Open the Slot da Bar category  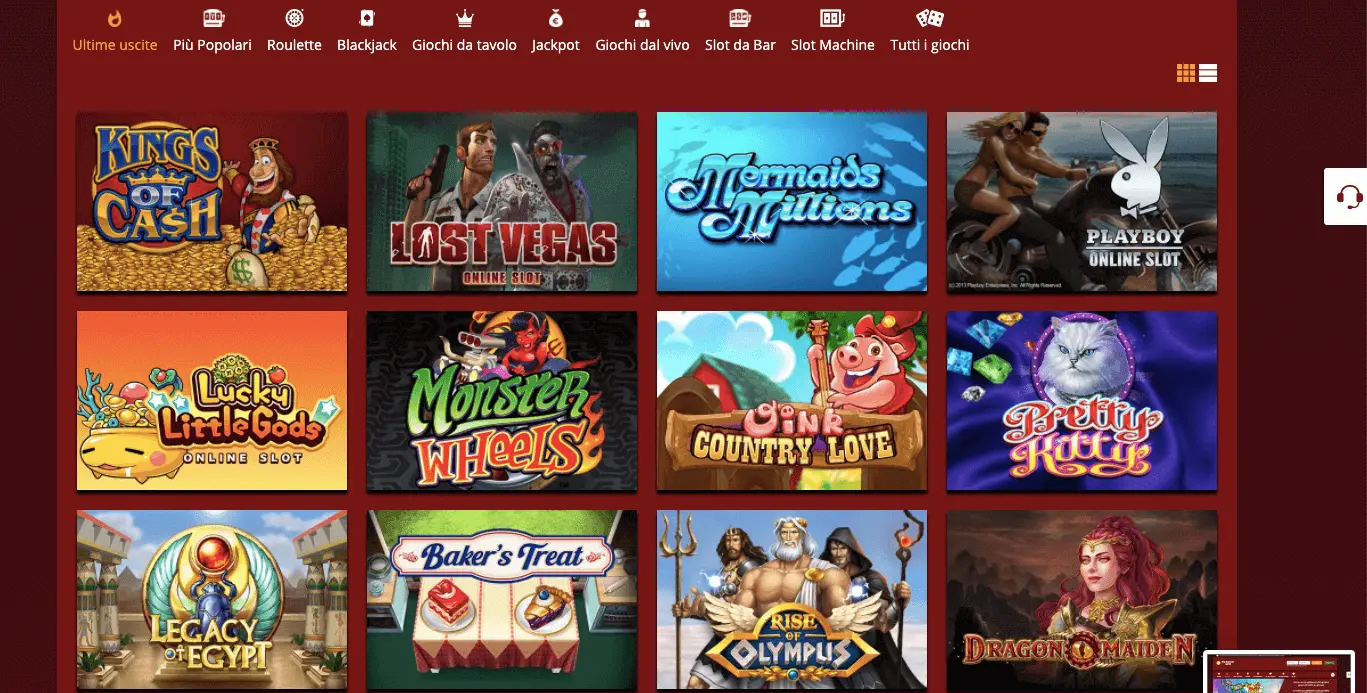pos(740,44)
